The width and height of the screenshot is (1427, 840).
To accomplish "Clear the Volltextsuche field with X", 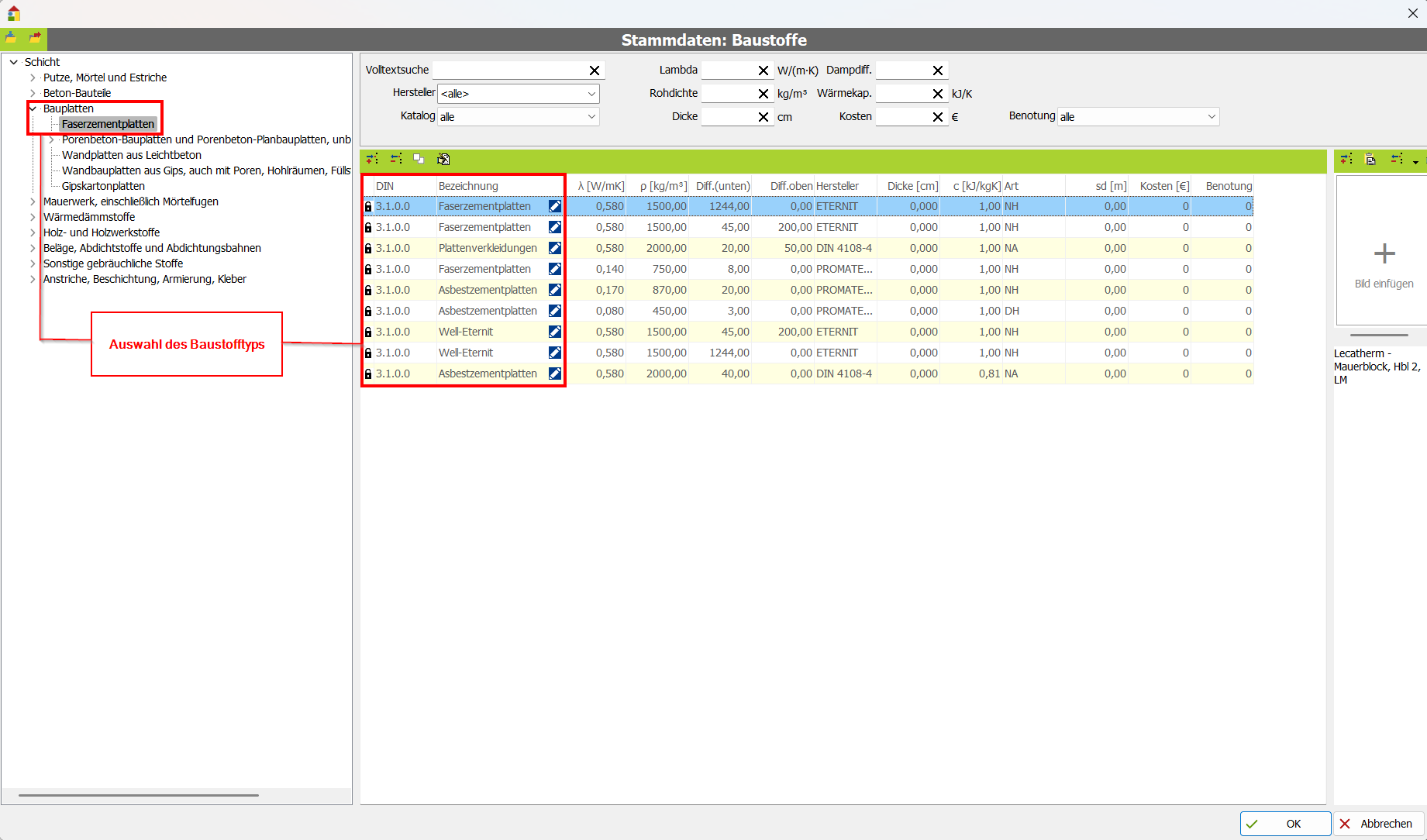I will pos(595,71).
